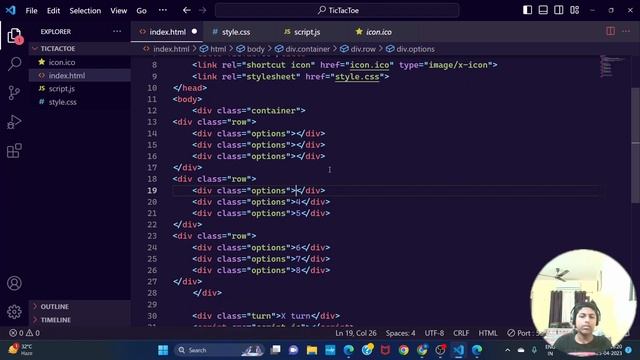Follow the icon.ico href link on line 8

(x=369, y=65)
